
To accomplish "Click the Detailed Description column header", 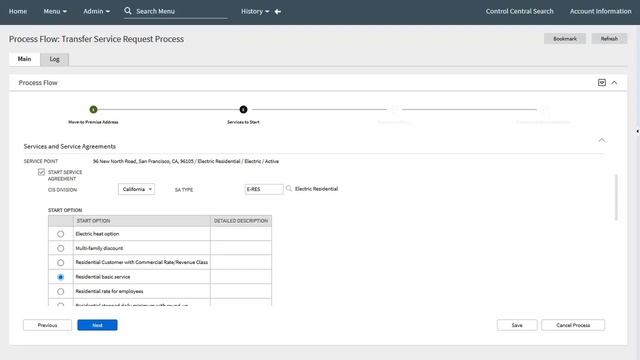I will tap(241, 221).
